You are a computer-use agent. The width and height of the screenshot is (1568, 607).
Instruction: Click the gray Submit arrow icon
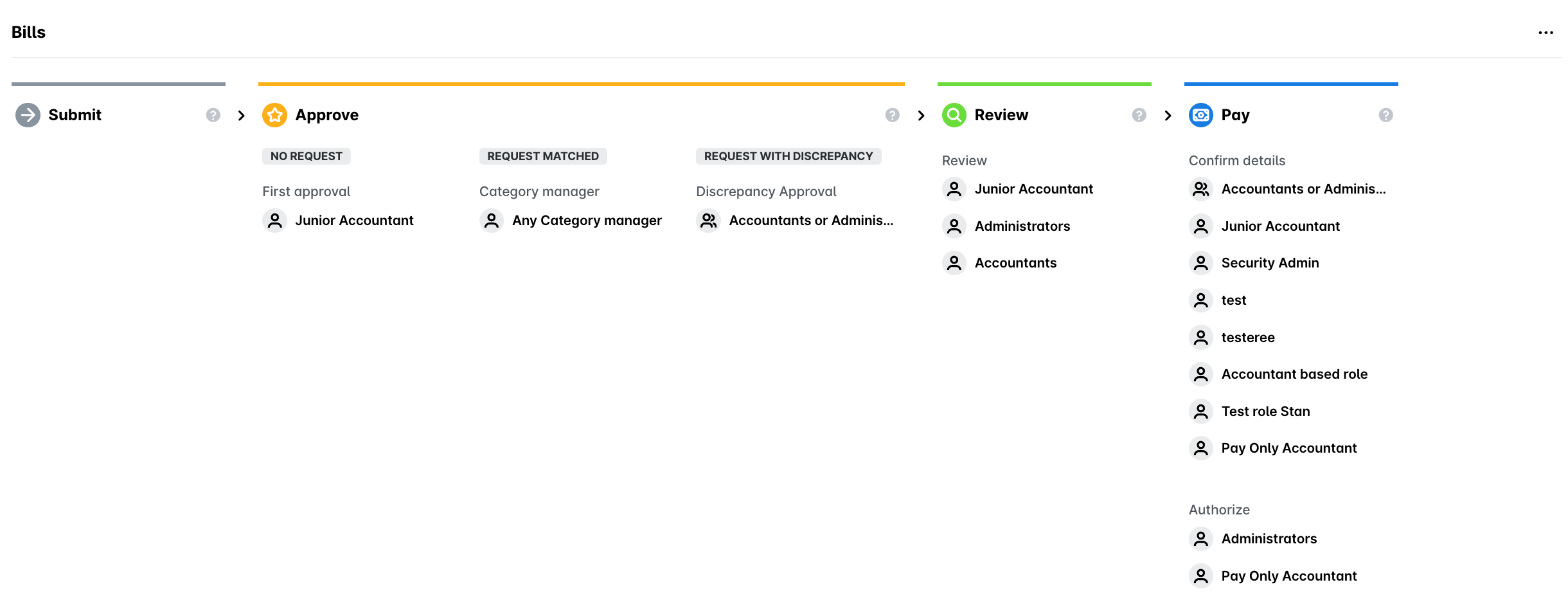tap(28, 115)
